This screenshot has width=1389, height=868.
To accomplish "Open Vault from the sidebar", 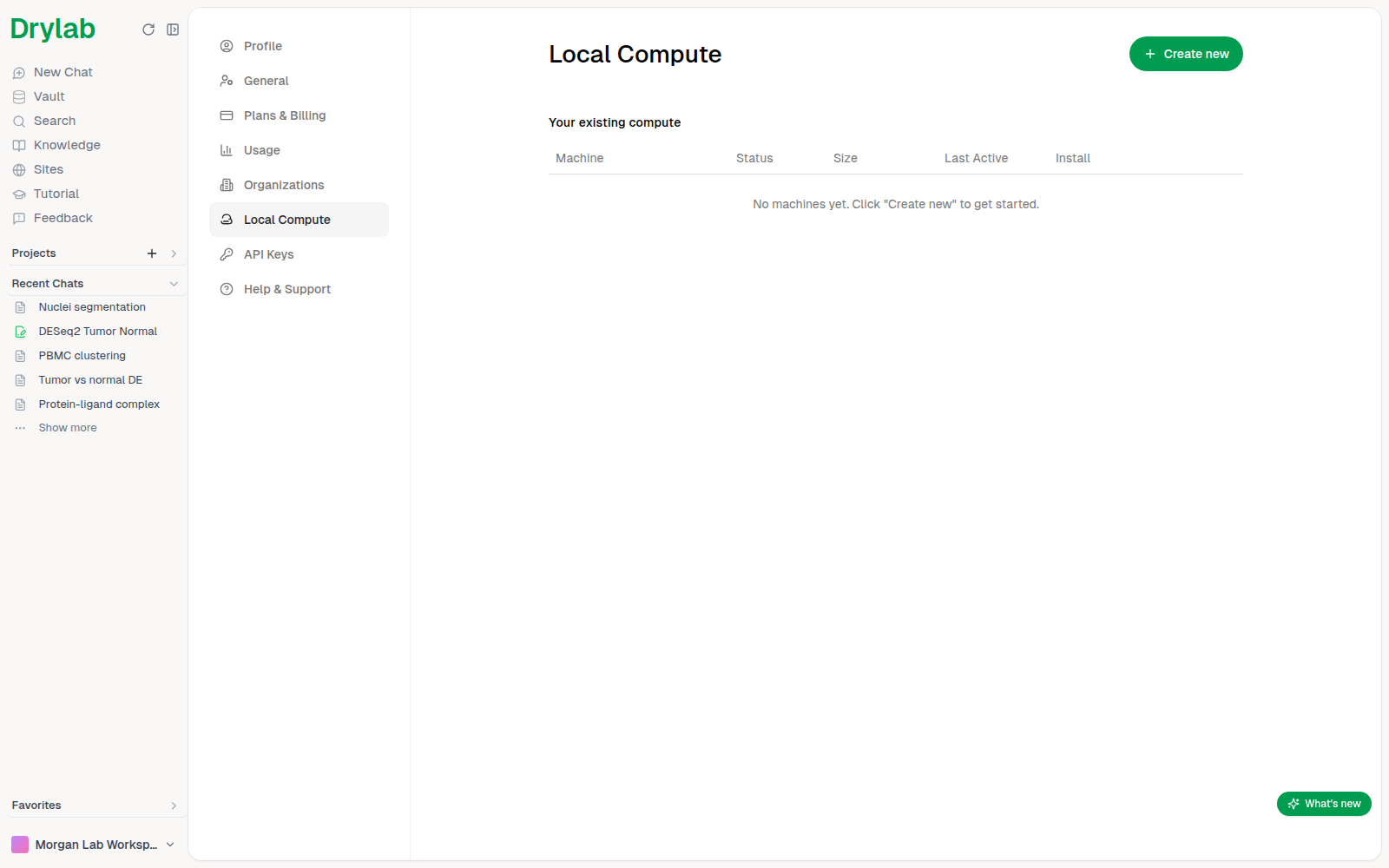I will (49, 96).
